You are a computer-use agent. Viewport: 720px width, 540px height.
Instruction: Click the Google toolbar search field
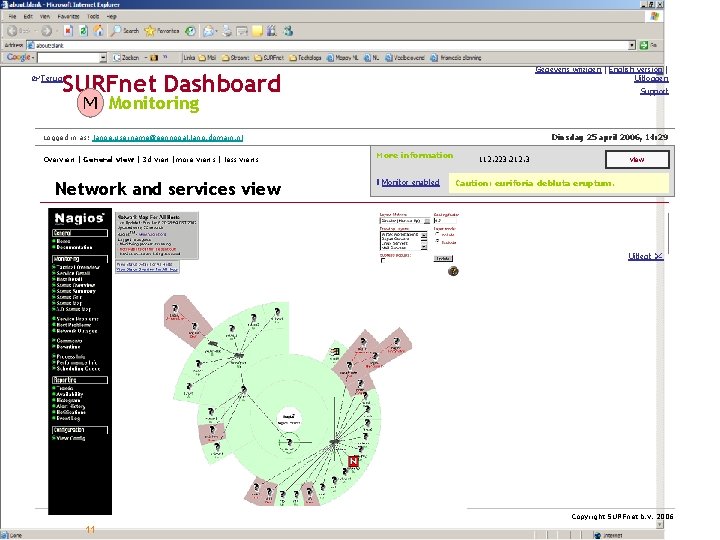[68, 57]
